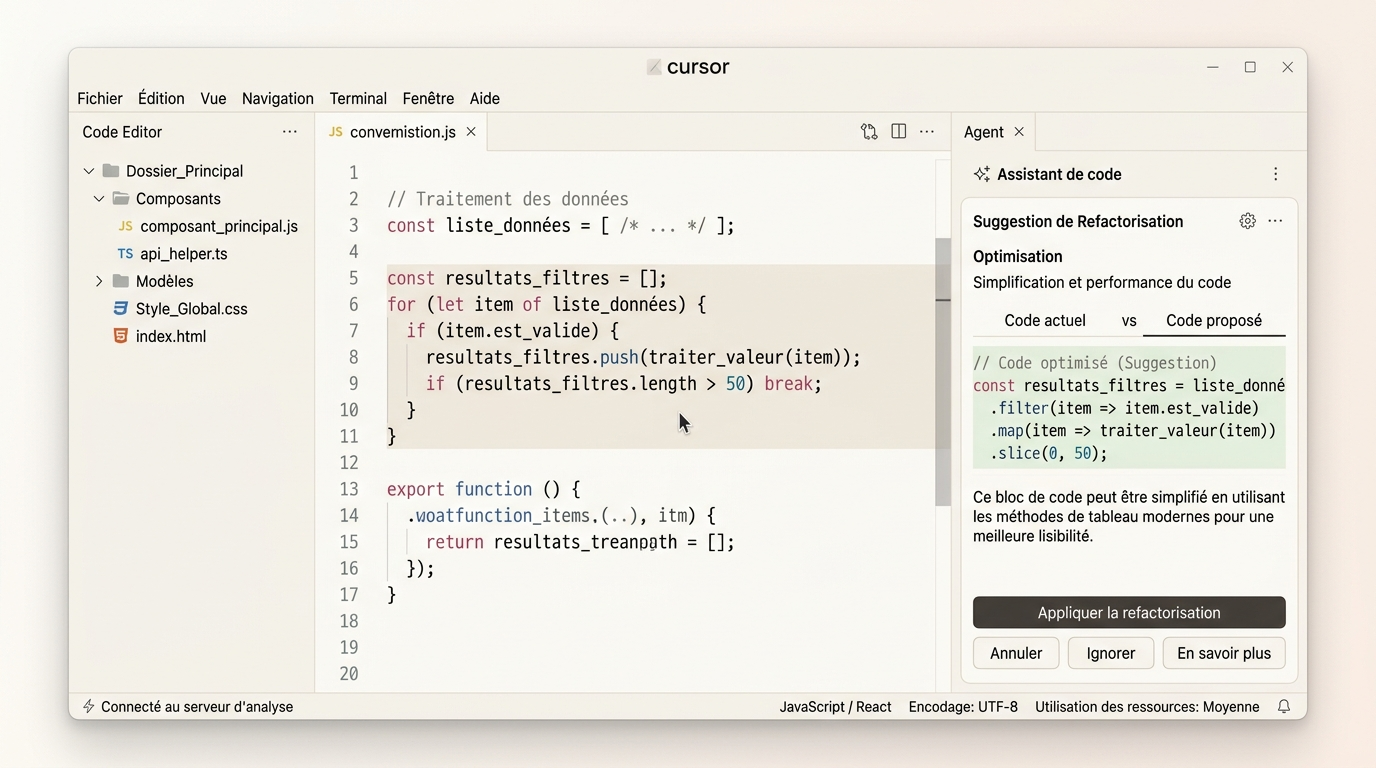Split the editor with the layout icon
1376x768 pixels.
coord(899,132)
